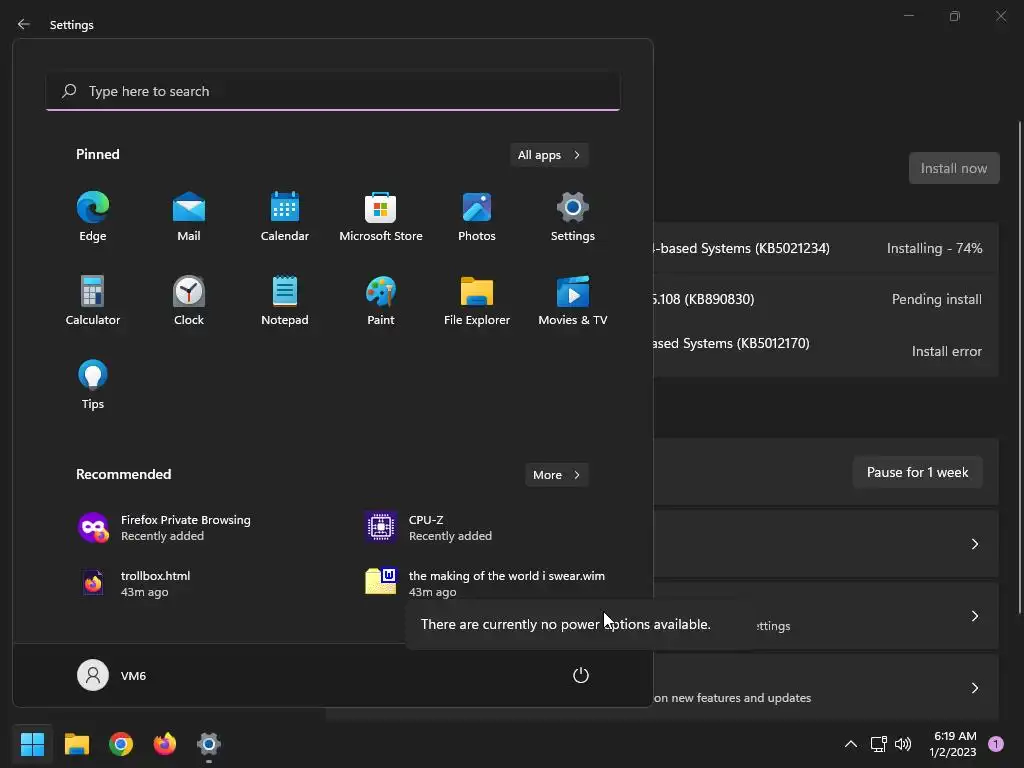
Task: Open Firefox from the taskbar
Action: pyautogui.click(x=165, y=744)
